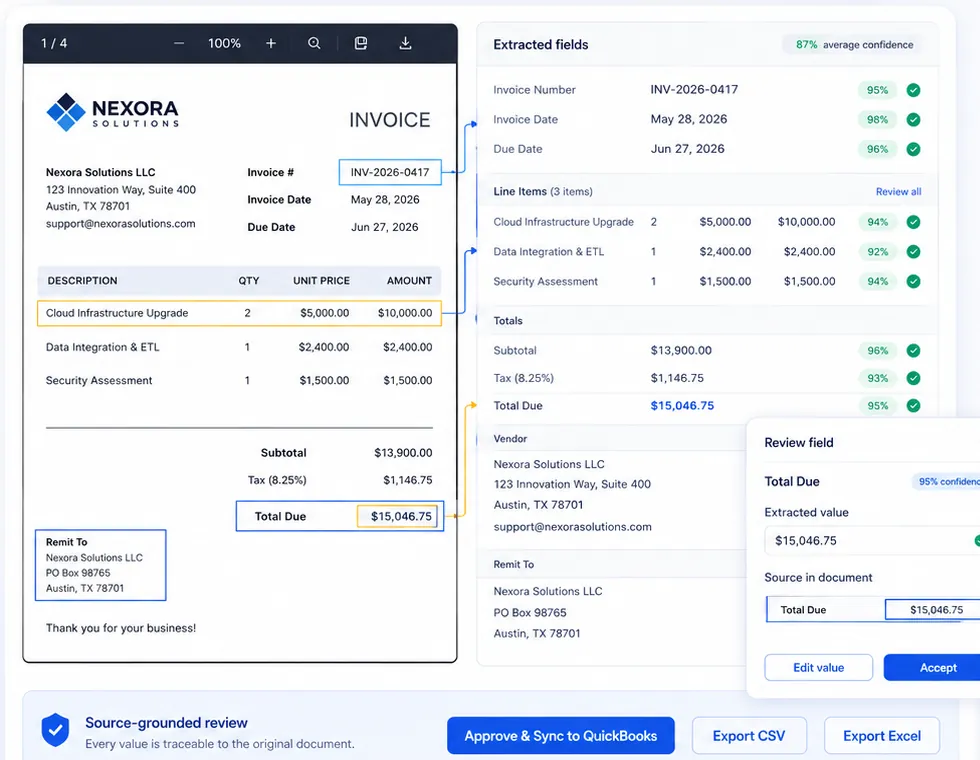
Task: Click the Extracted value input showing $15,046.75
Action: [872, 541]
